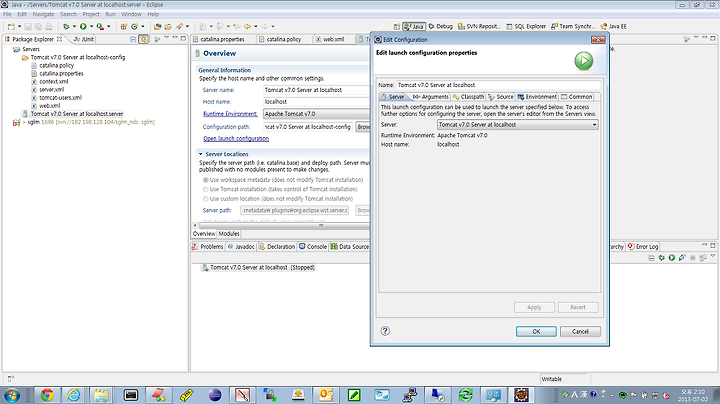This screenshot has height=404, width=720.
Task: Click the Eclipse taskbar icon
Action: (x=215, y=395)
